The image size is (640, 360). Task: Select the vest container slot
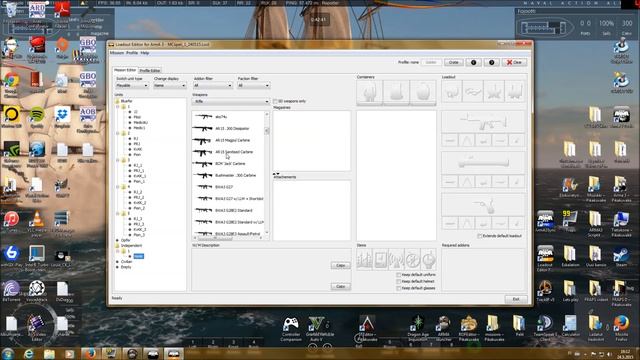pyautogui.click(x=396, y=93)
